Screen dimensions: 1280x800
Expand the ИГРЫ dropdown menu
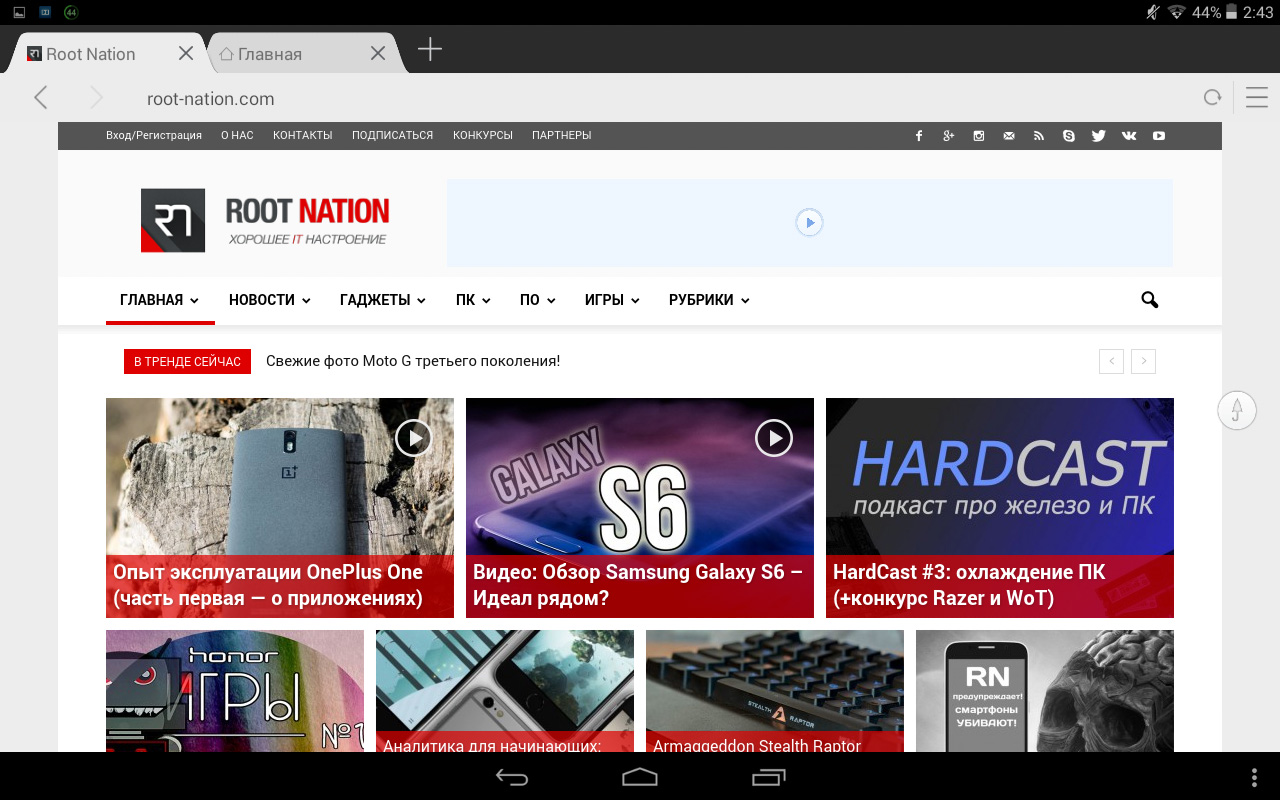click(x=612, y=300)
